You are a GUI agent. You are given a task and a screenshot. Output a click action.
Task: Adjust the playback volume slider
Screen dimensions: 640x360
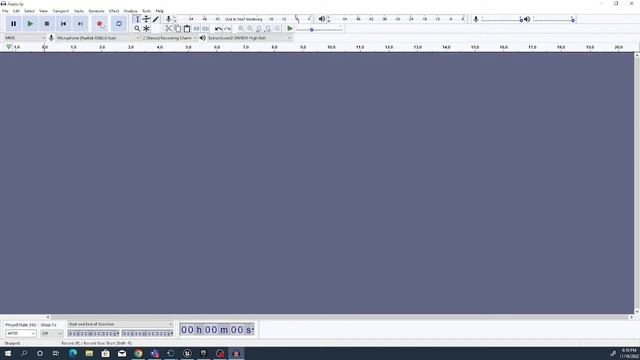[553, 20]
